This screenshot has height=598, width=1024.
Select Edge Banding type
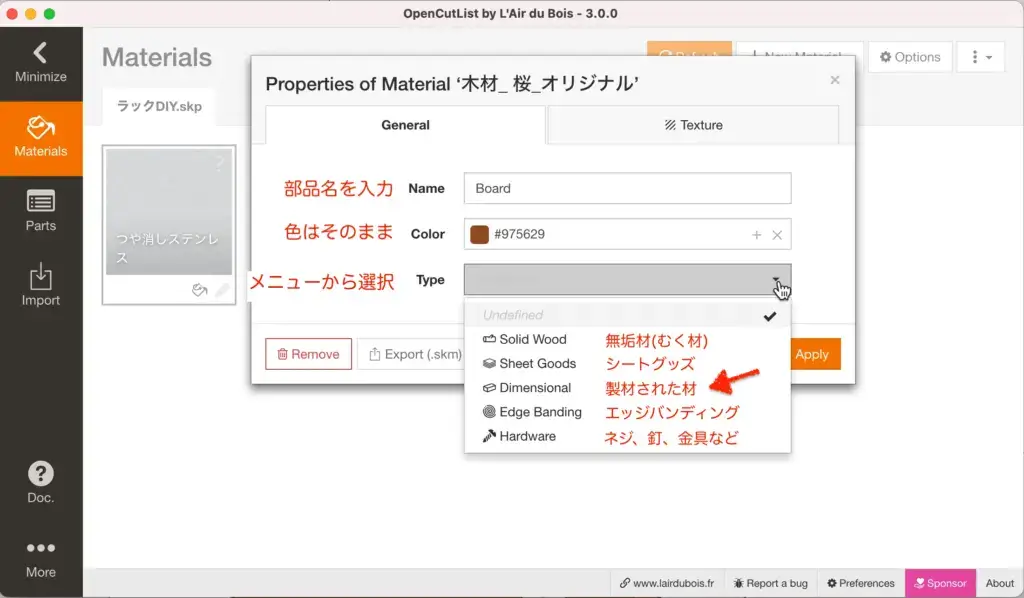point(627,412)
